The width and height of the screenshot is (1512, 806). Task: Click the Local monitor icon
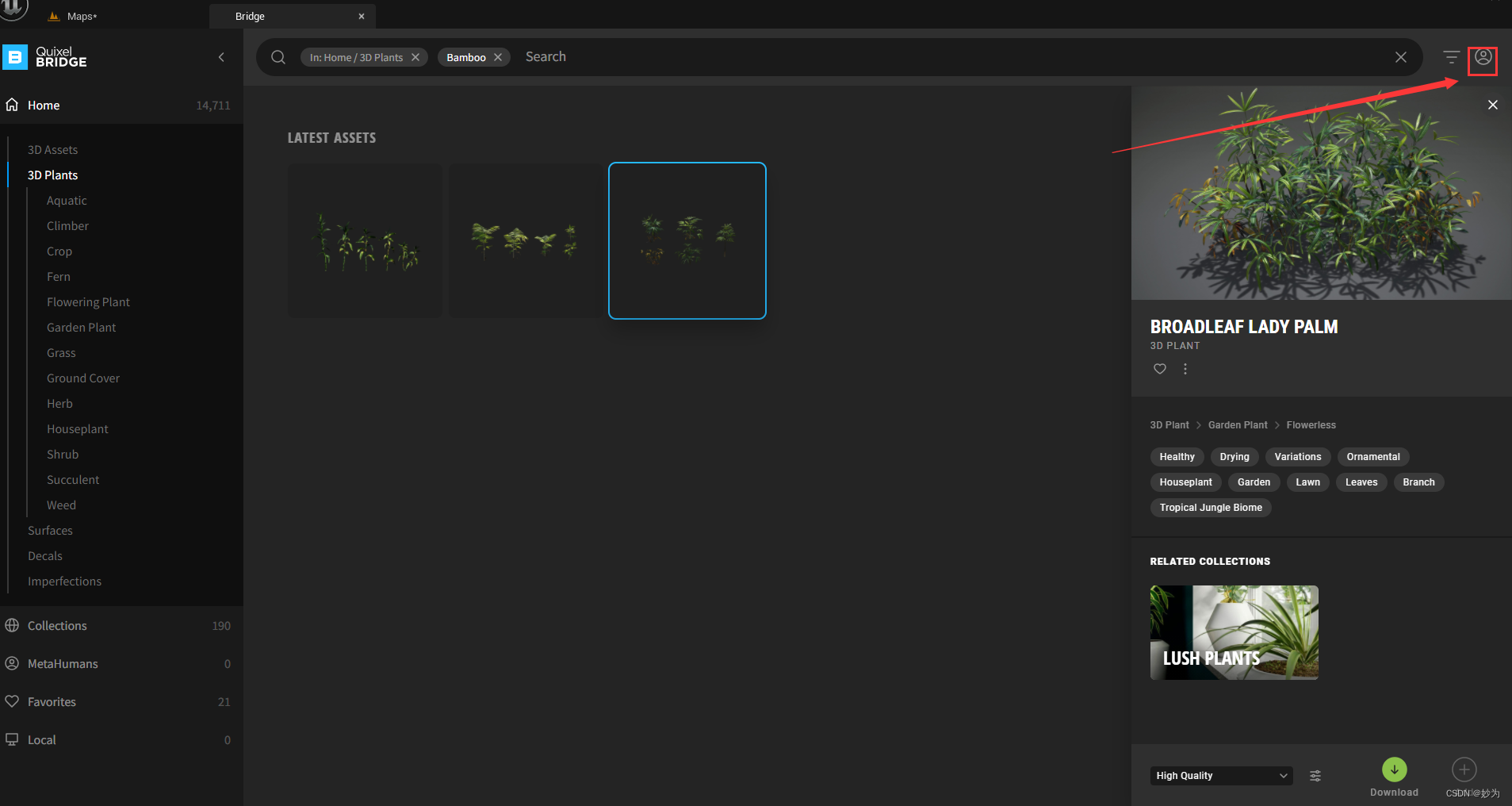(12, 739)
